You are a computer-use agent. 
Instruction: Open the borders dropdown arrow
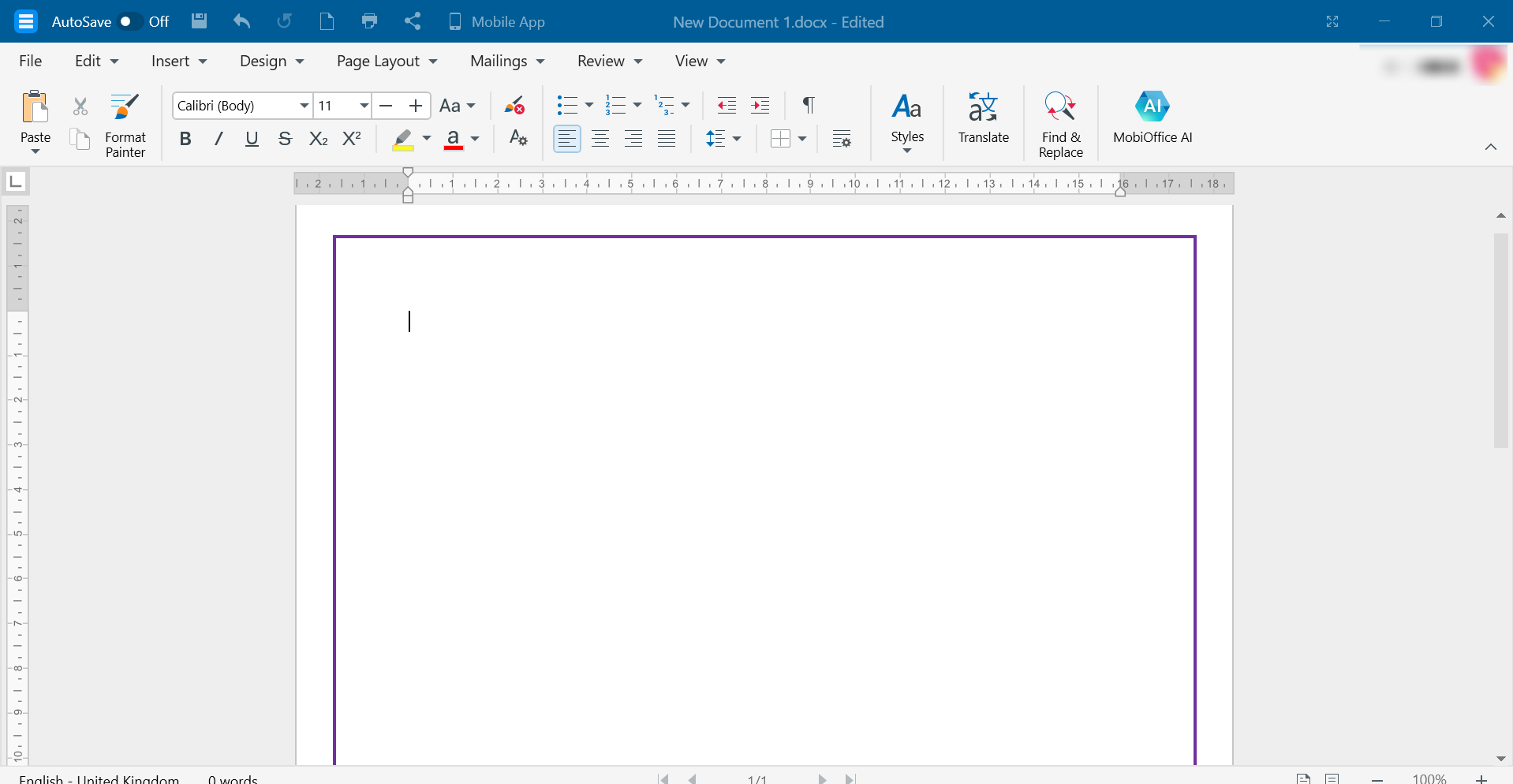tap(802, 138)
